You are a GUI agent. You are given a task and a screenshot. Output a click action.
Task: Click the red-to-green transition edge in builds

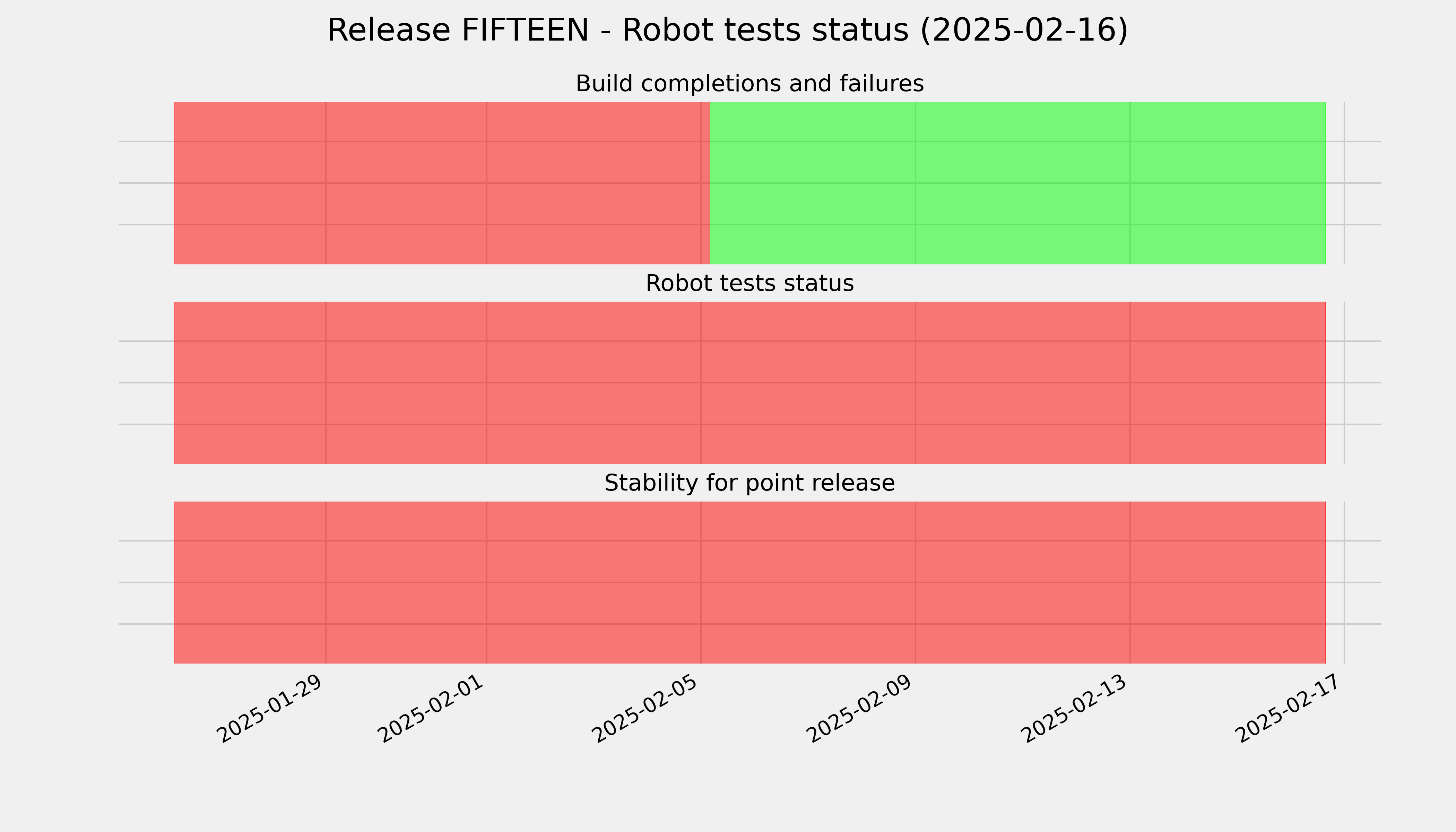710,183
